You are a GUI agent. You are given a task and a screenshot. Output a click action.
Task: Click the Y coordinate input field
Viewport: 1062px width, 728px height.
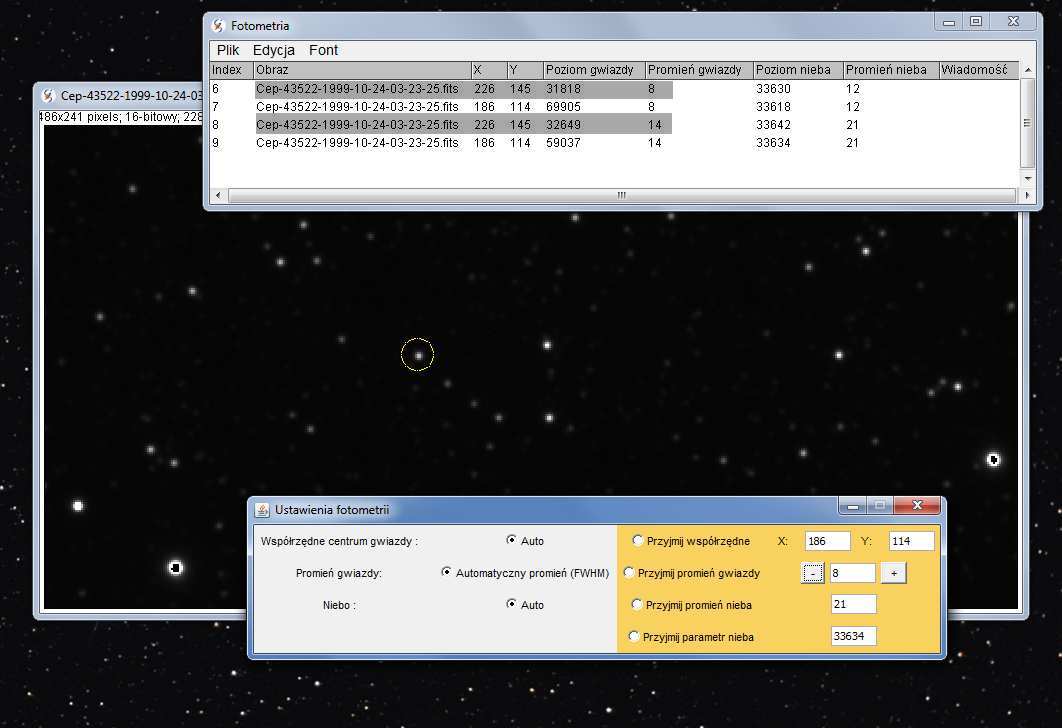[x=910, y=541]
